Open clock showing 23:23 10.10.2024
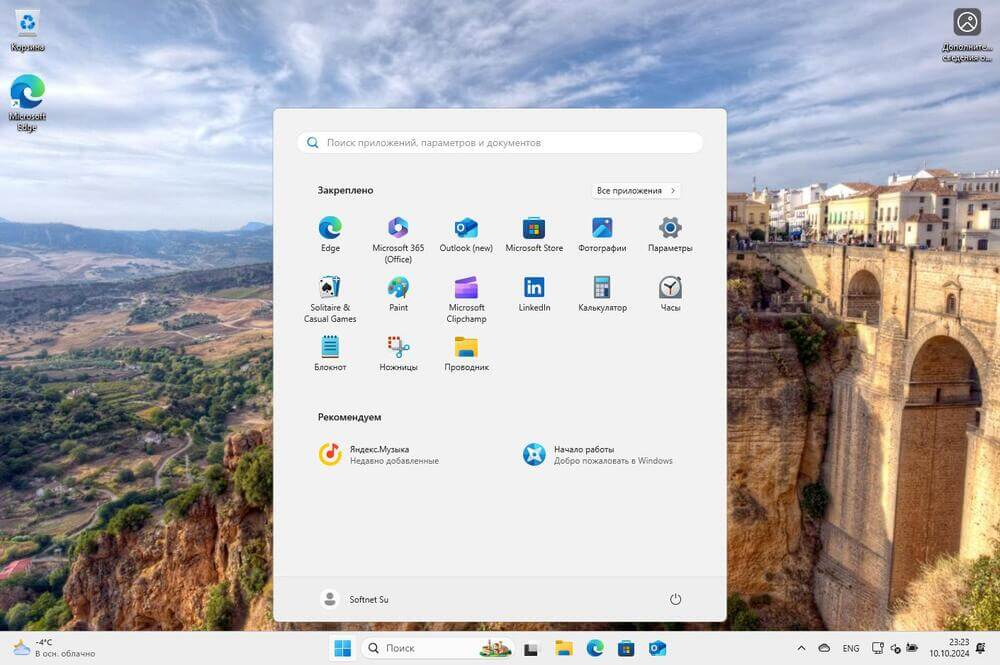Image resolution: width=1000 pixels, height=665 pixels. 949,648
